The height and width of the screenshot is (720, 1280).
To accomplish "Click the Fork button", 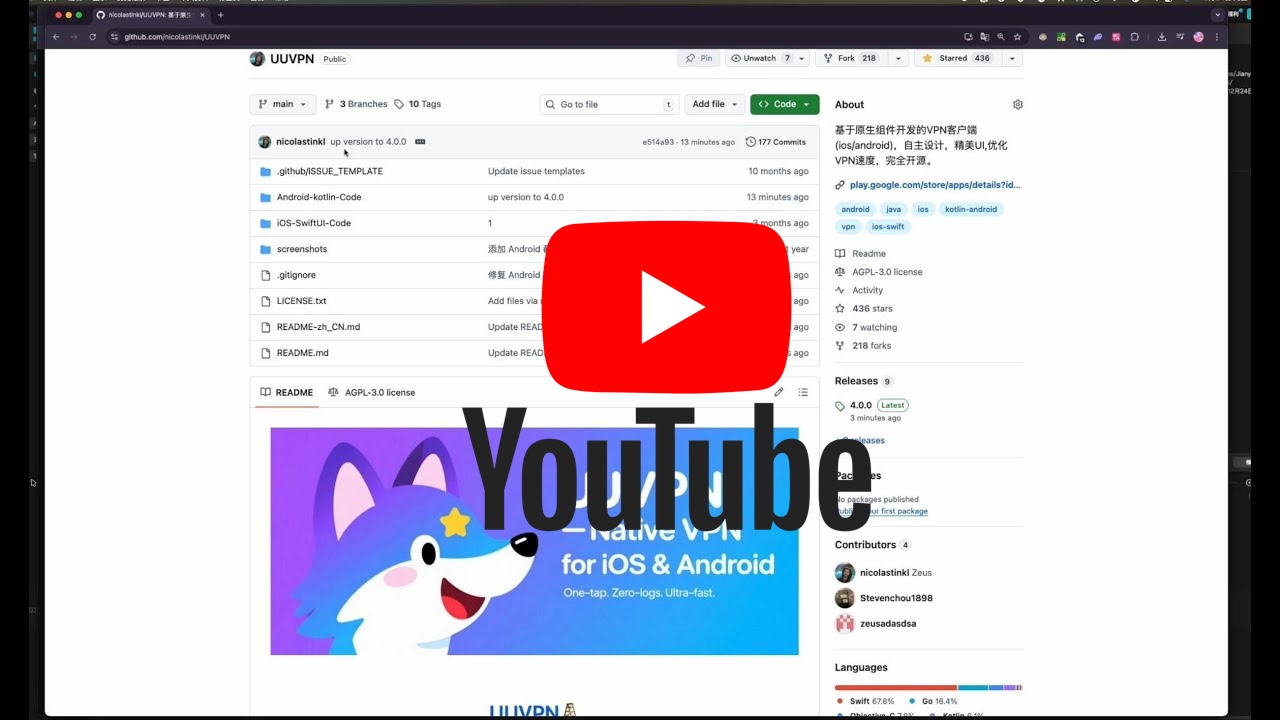I will pyautogui.click(x=851, y=58).
